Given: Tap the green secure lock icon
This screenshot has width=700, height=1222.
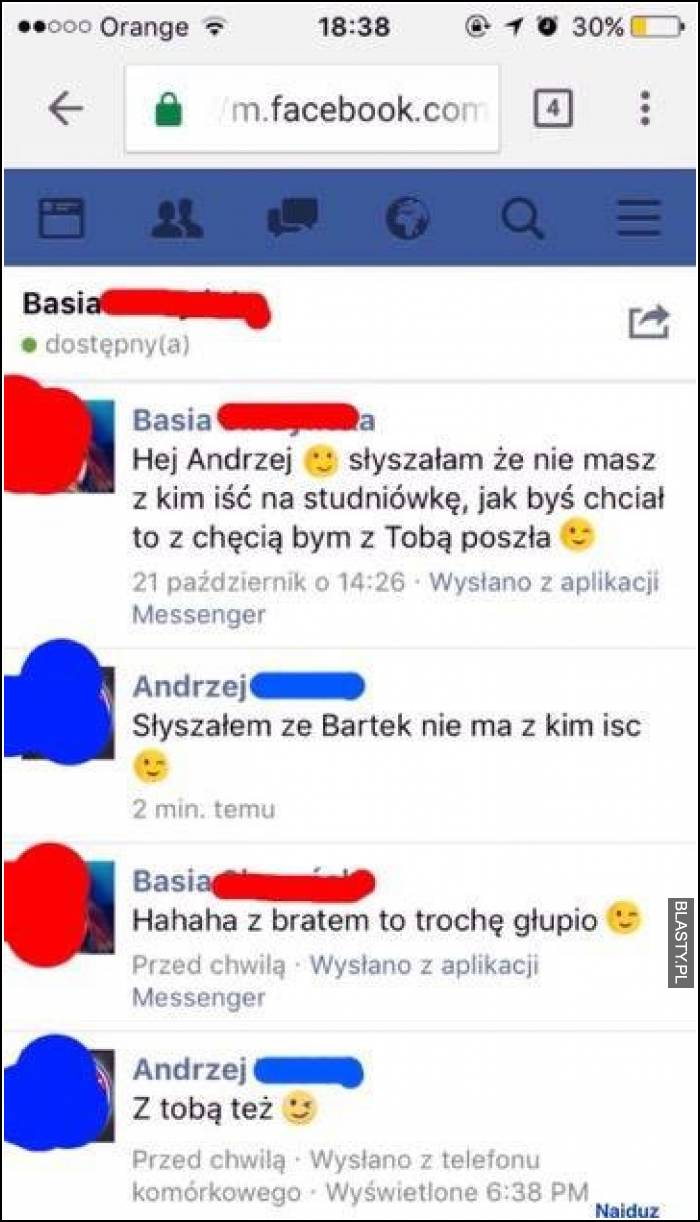Looking at the screenshot, I should pyautogui.click(x=169, y=109).
